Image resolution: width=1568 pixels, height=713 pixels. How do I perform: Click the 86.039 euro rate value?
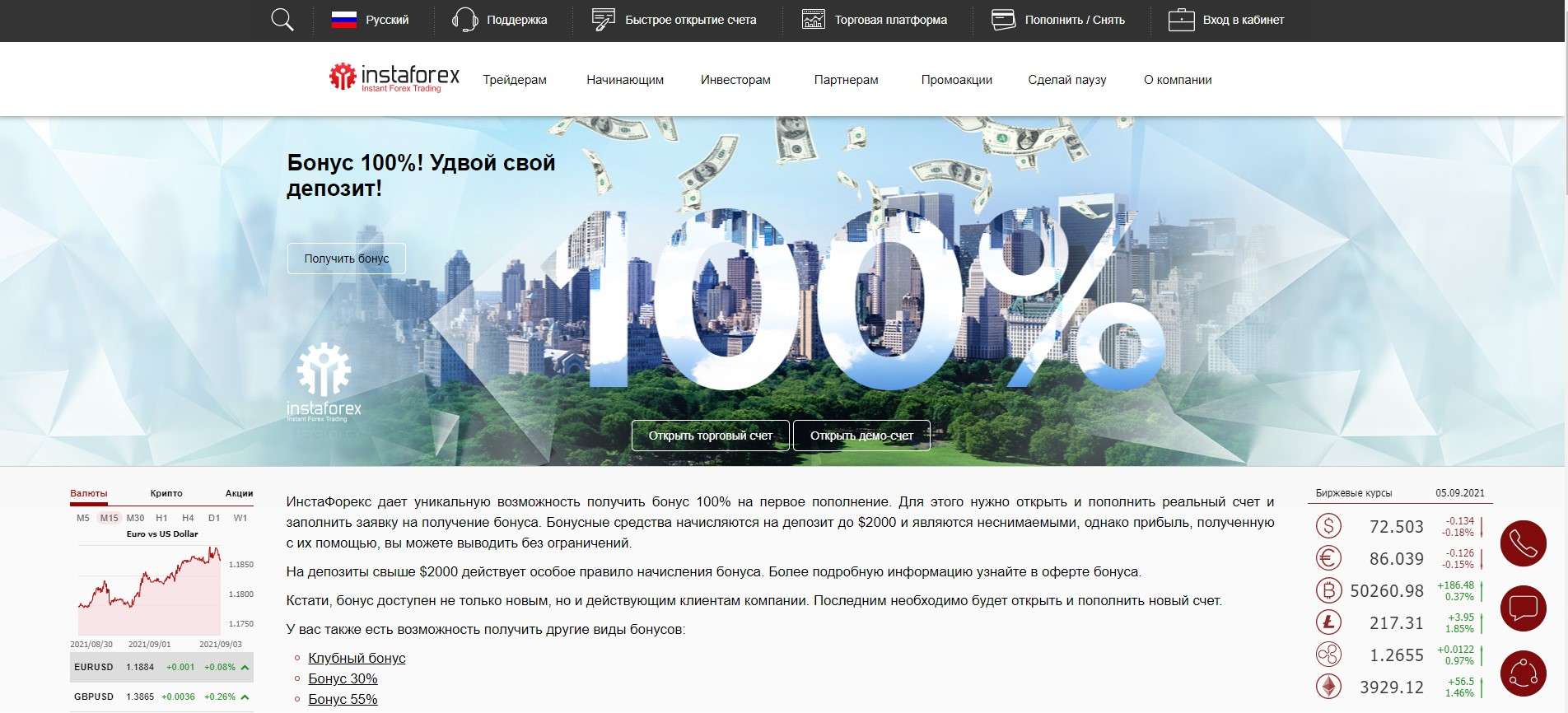(1397, 559)
